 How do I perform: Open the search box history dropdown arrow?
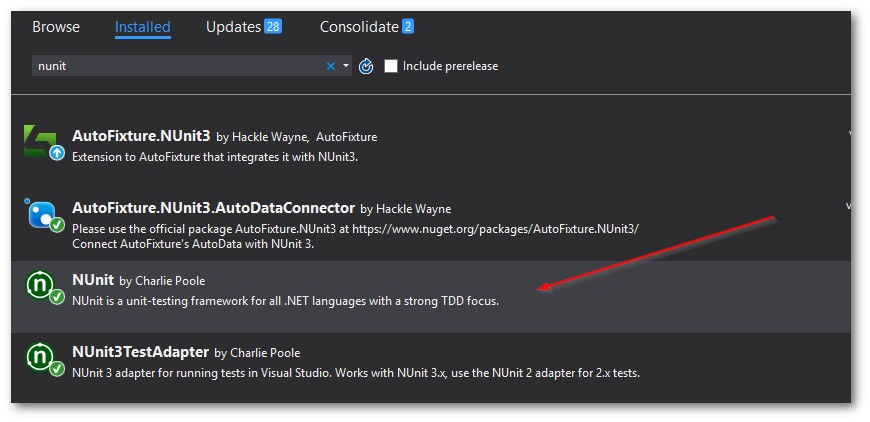(x=346, y=66)
